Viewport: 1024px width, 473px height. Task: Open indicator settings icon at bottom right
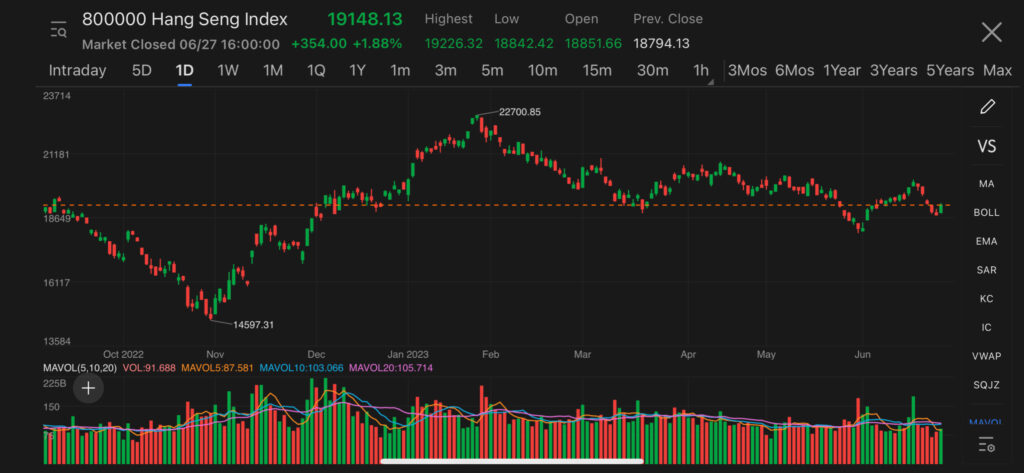click(x=986, y=445)
